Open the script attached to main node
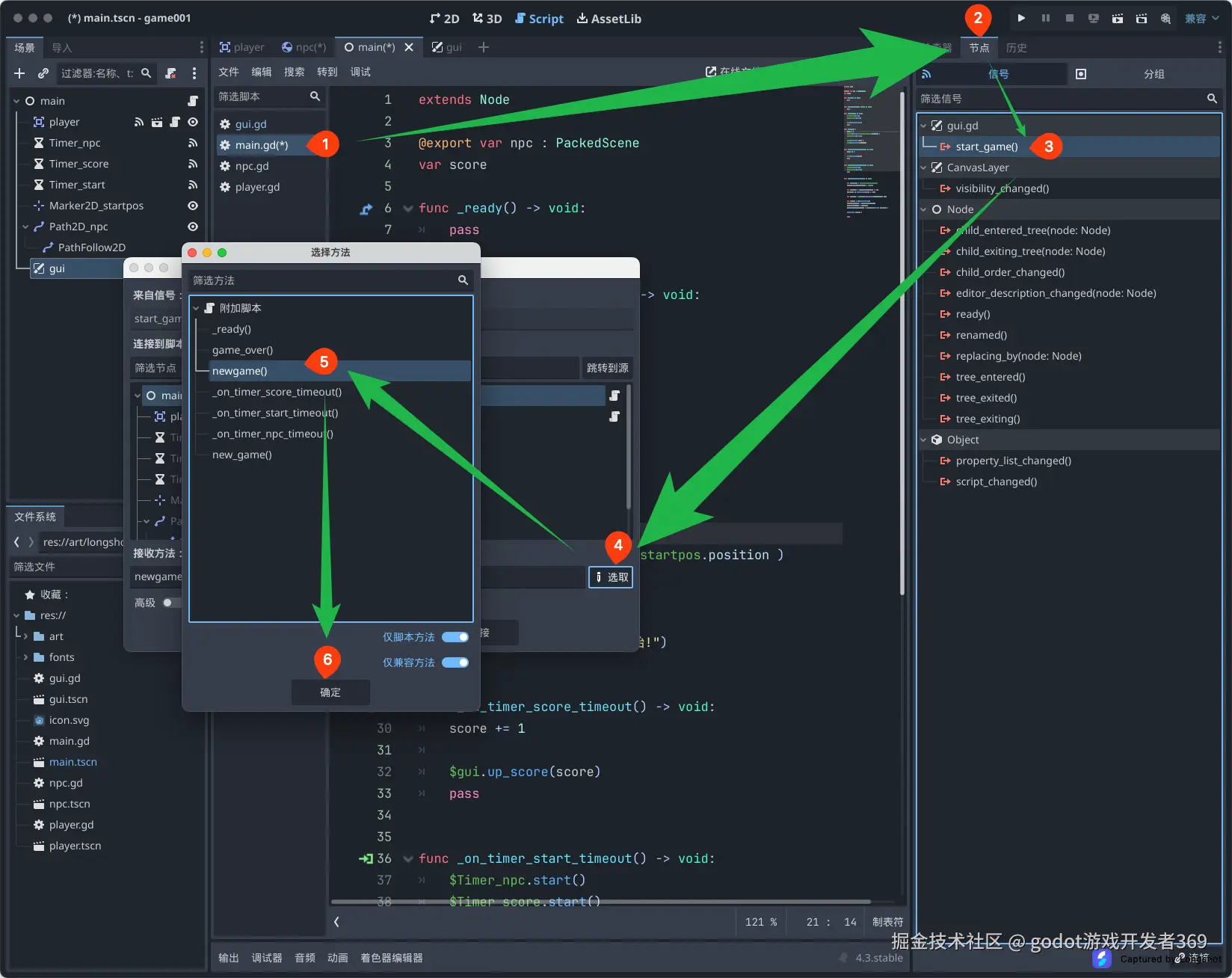Image resolution: width=1232 pixels, height=978 pixels. point(193,101)
